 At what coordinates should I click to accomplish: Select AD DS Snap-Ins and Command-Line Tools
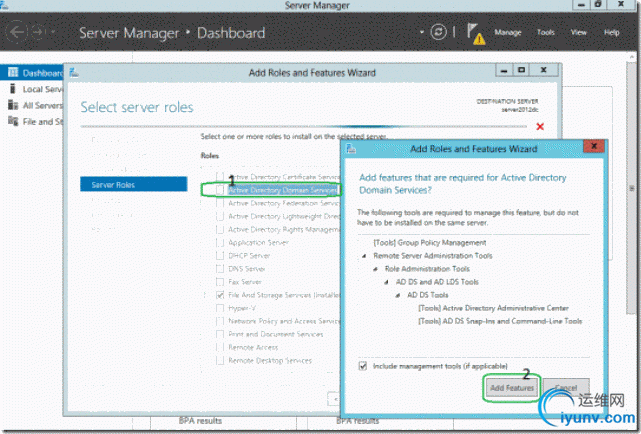pos(500,321)
